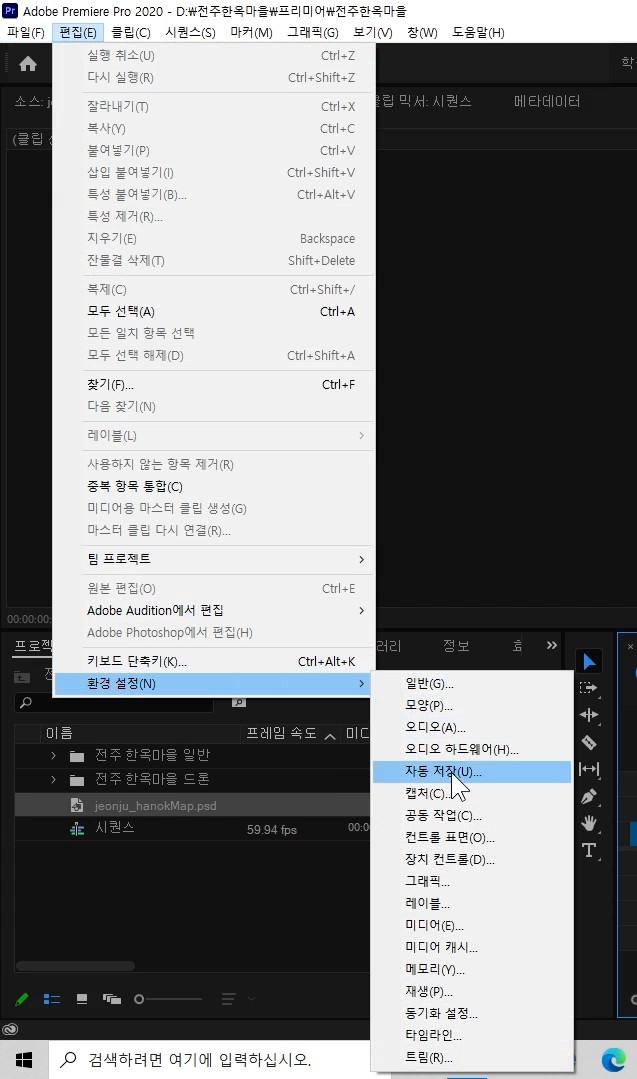This screenshot has width=637, height=1079.
Task: Open 일반(G)... preferences
Action: [472, 684]
